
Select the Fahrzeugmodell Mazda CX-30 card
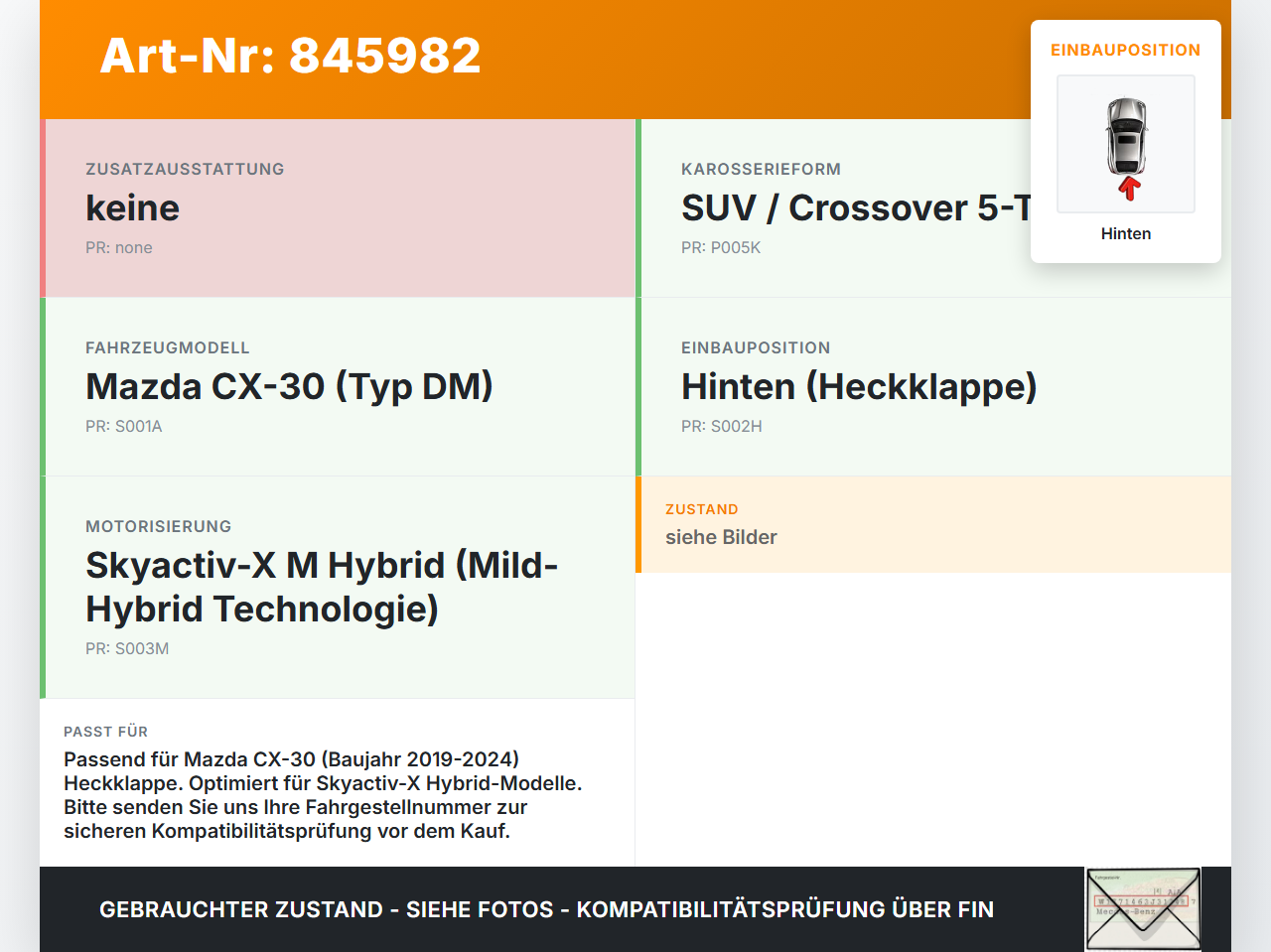click(x=338, y=387)
